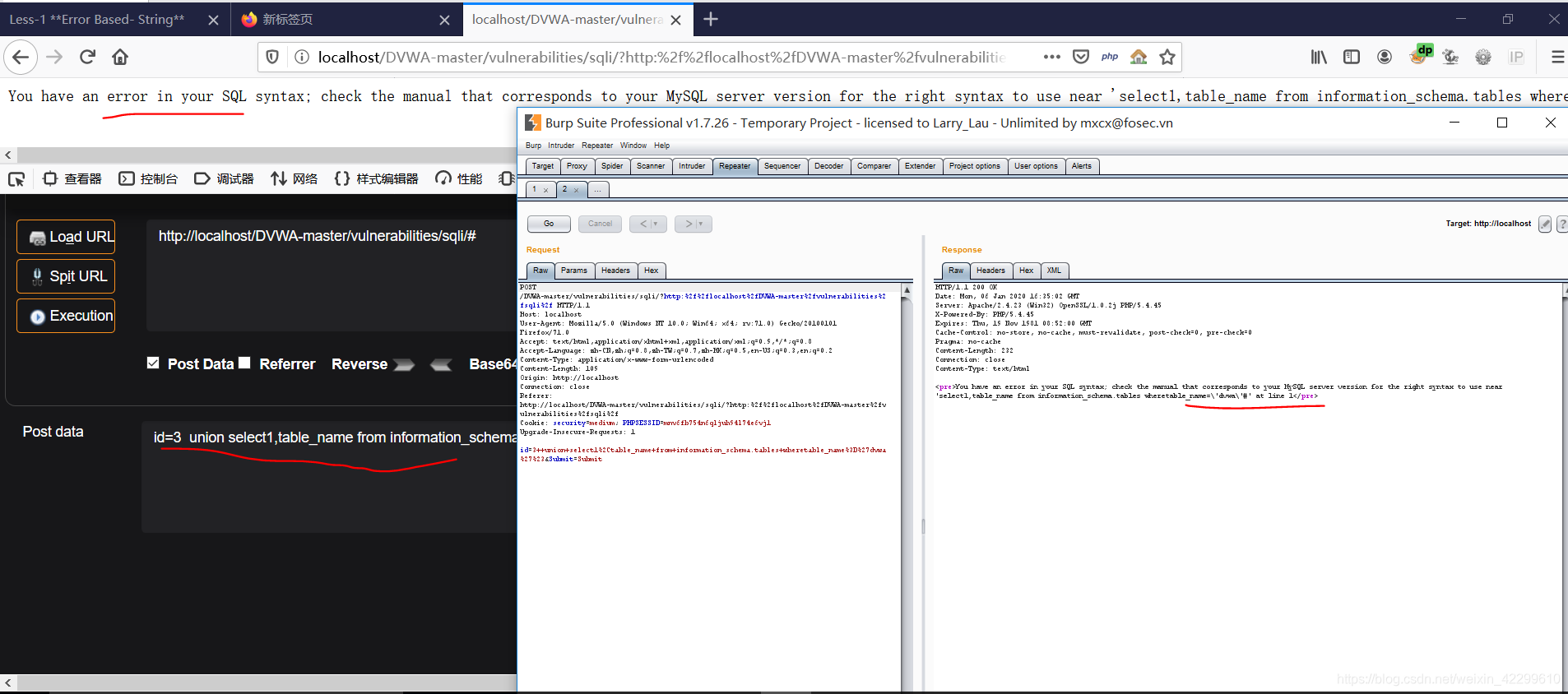Reload the page in Firefox

click(87, 57)
